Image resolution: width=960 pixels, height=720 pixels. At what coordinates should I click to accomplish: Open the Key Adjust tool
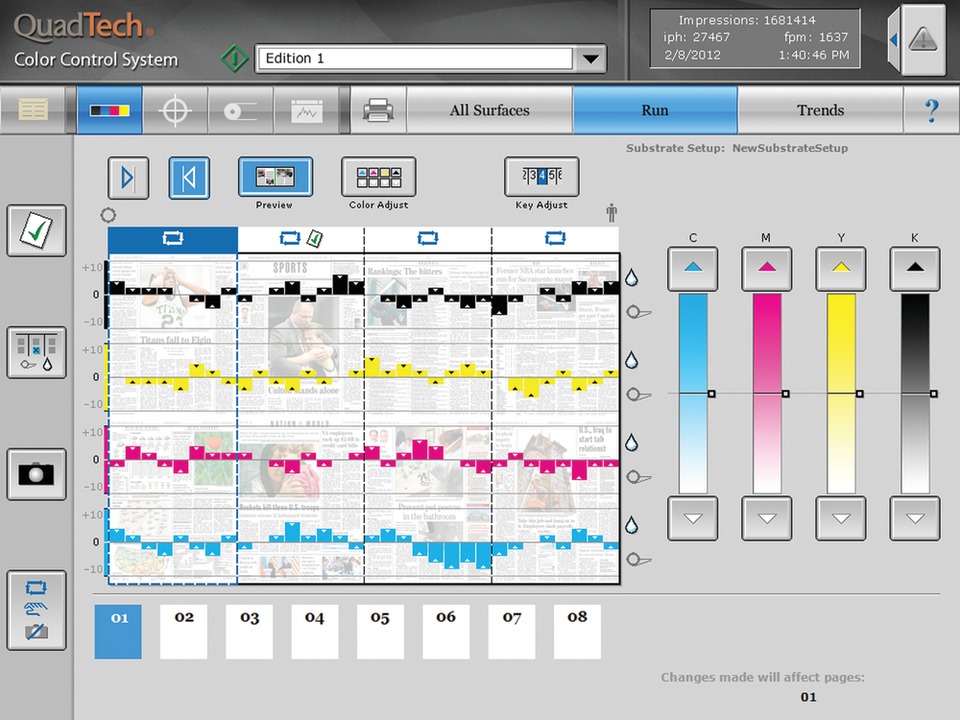[x=541, y=178]
